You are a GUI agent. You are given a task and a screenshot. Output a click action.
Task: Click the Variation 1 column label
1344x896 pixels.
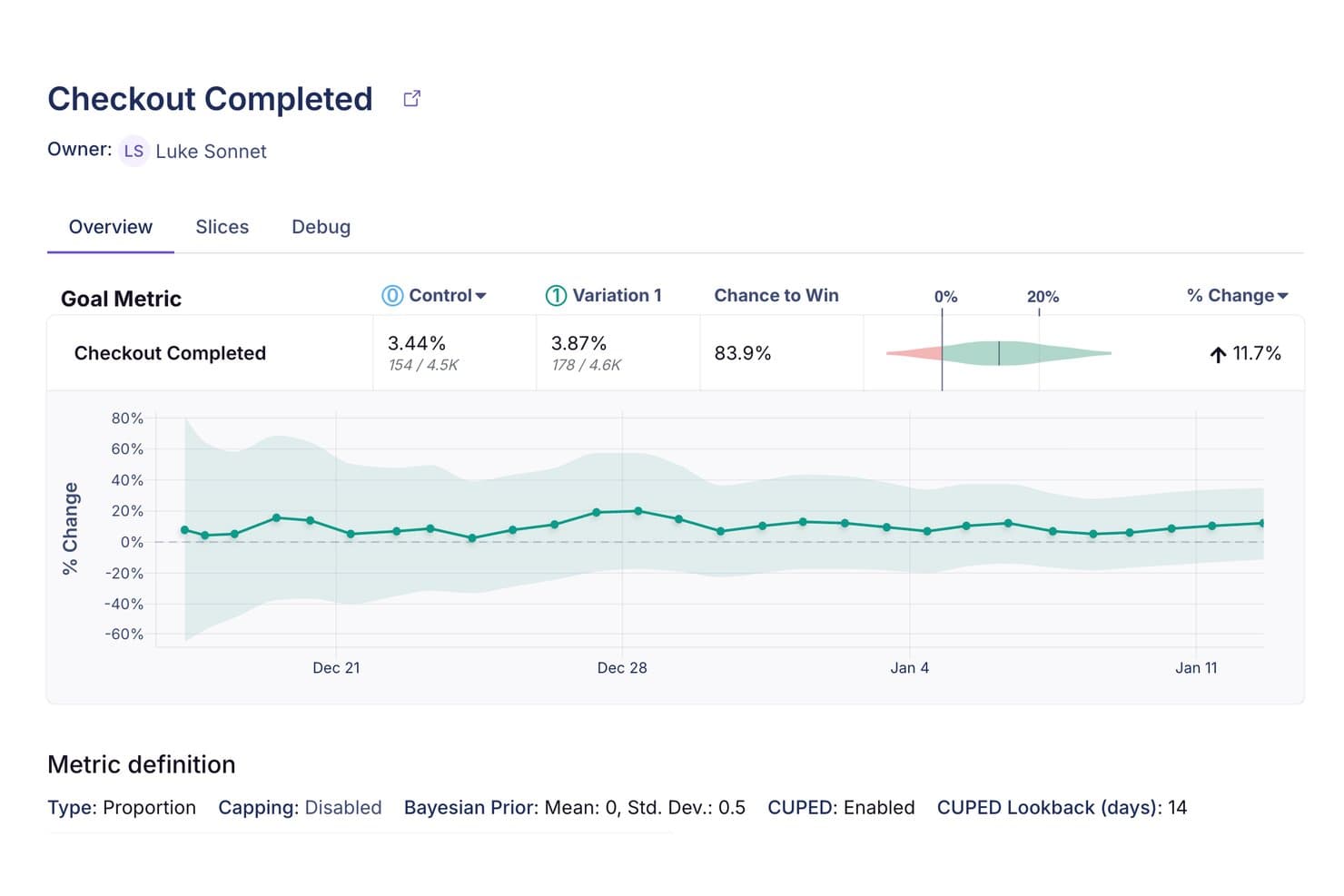pyautogui.click(x=617, y=295)
